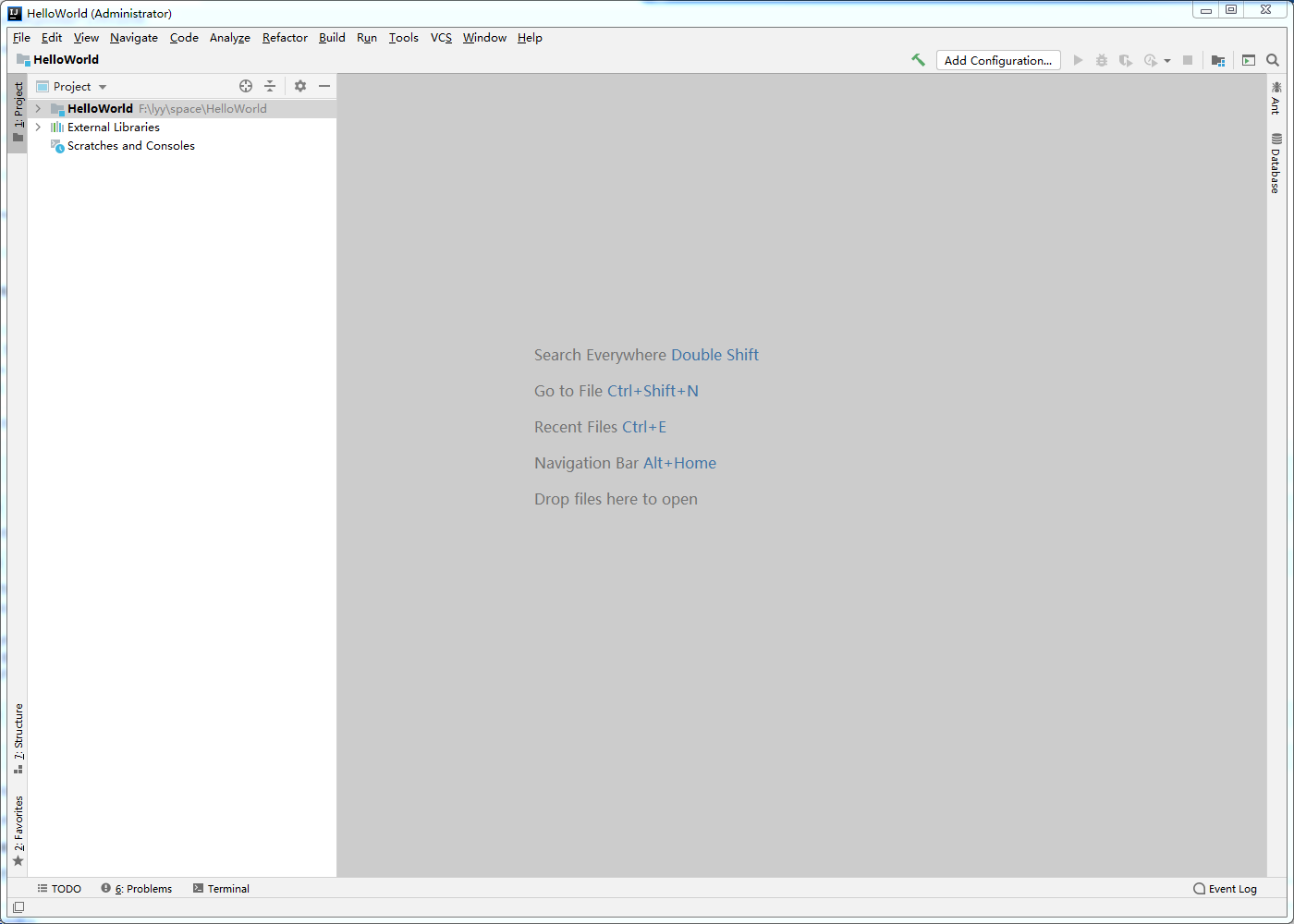1294x924 pixels.
Task: Click the debug bug icon in toolbar
Action: 1102,60
